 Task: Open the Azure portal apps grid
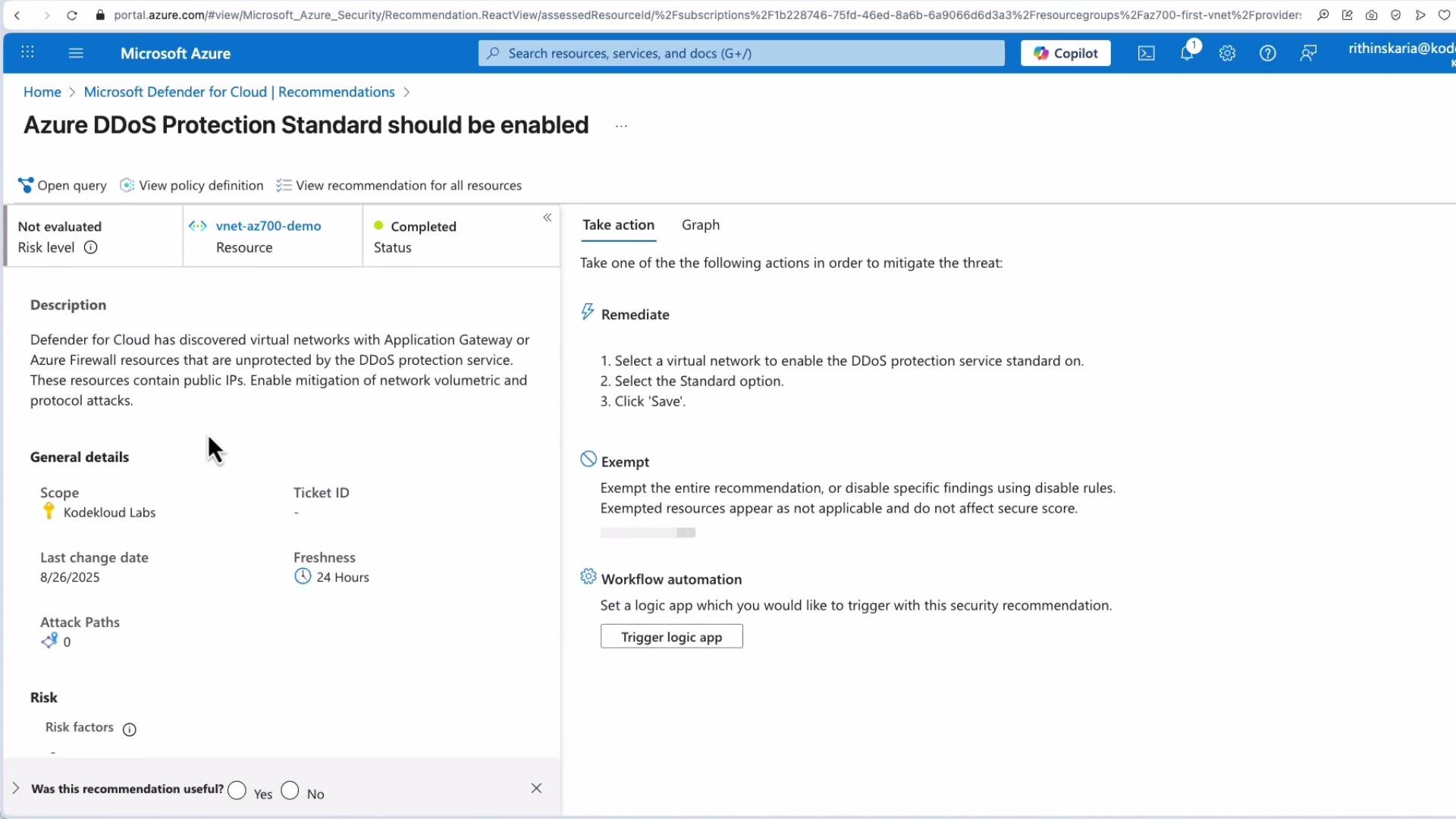[27, 52]
